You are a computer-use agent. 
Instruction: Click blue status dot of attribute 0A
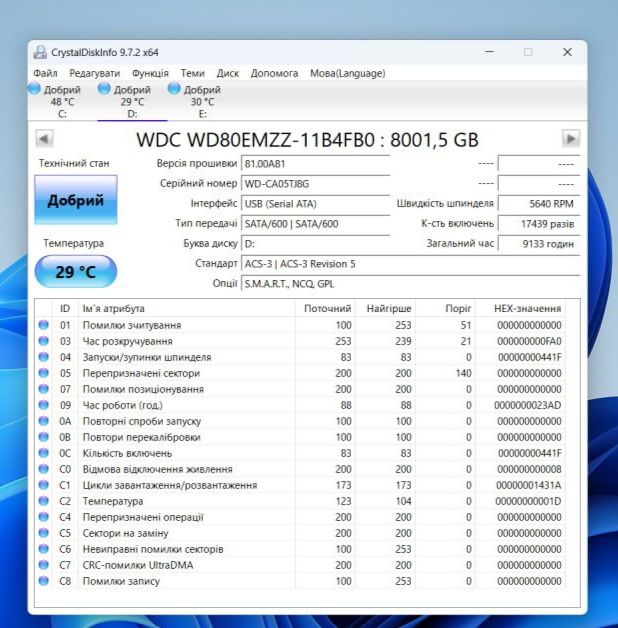coord(44,421)
